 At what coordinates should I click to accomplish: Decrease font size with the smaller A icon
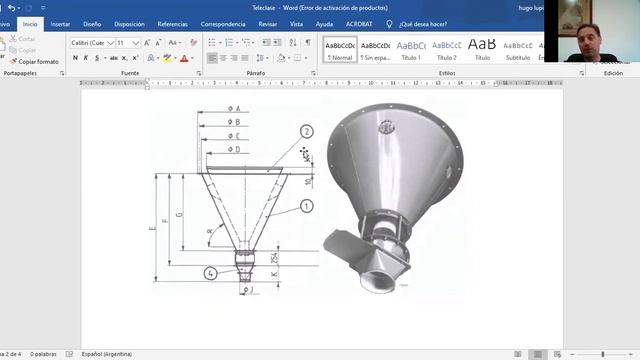pyautogui.click(x=158, y=43)
